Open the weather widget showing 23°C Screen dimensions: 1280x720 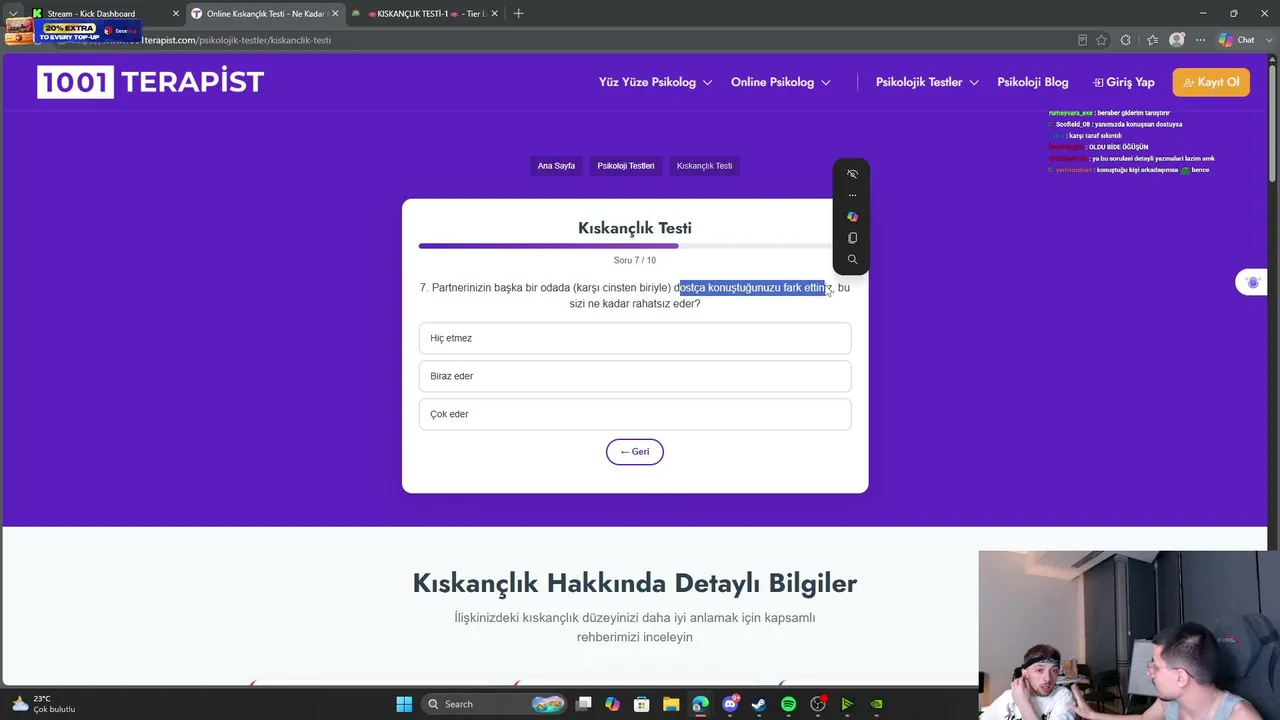click(43, 704)
